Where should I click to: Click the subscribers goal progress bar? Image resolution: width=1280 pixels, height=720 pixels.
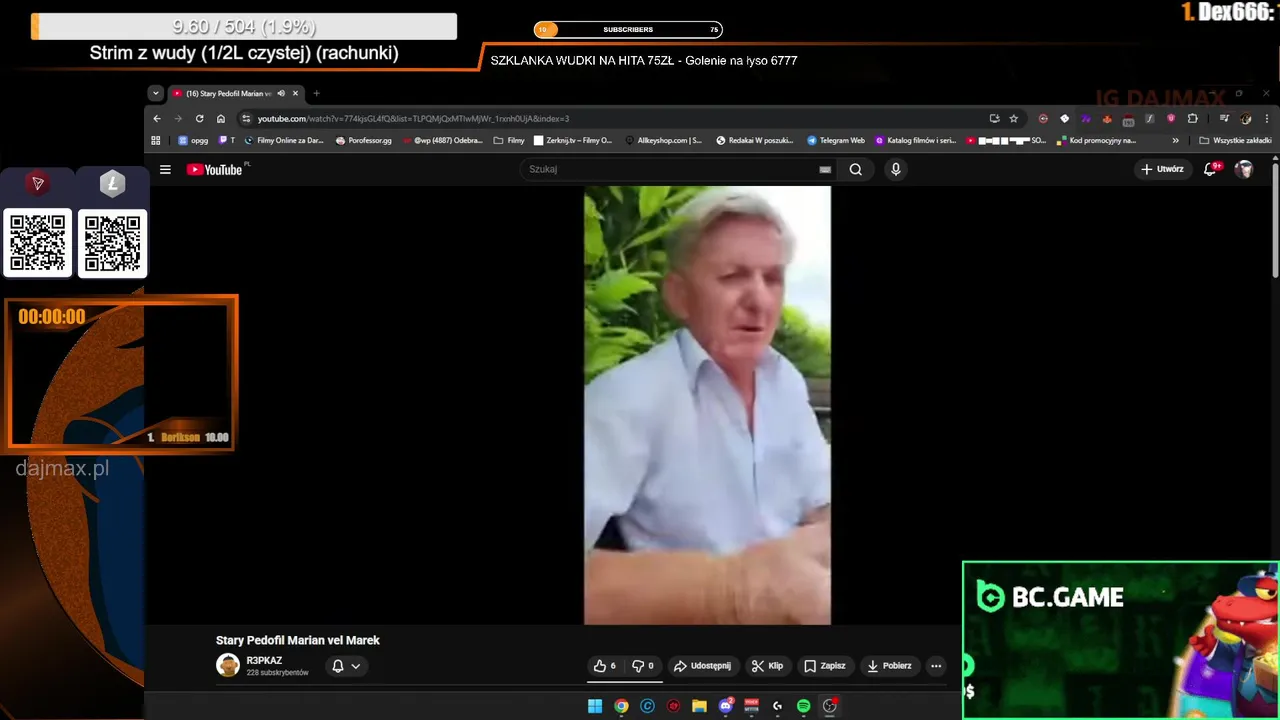628,30
